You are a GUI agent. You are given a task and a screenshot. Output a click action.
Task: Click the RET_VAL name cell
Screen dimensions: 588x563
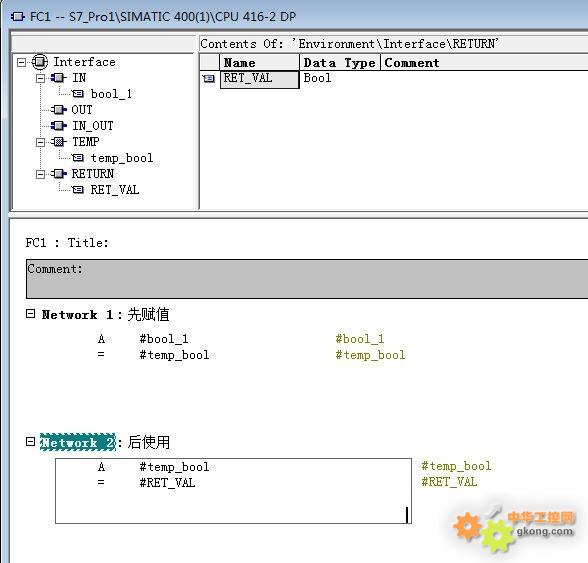[260, 79]
